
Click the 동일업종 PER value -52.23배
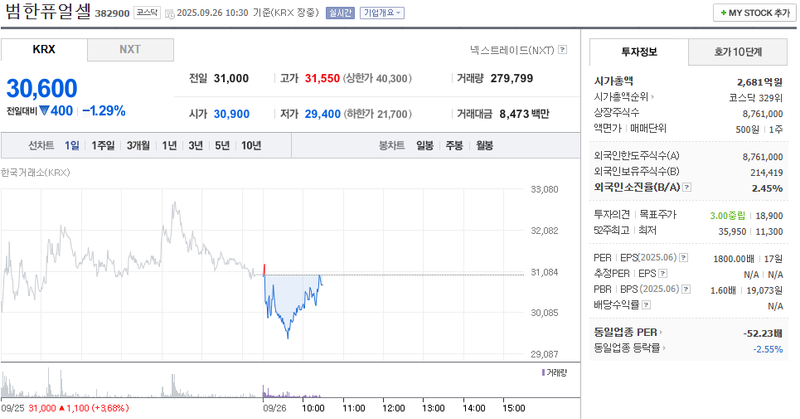click(x=763, y=333)
